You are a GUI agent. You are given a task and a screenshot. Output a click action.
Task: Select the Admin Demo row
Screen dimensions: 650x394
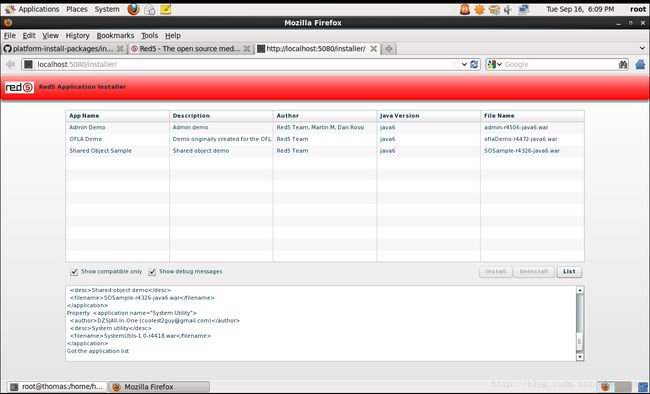[325, 127]
